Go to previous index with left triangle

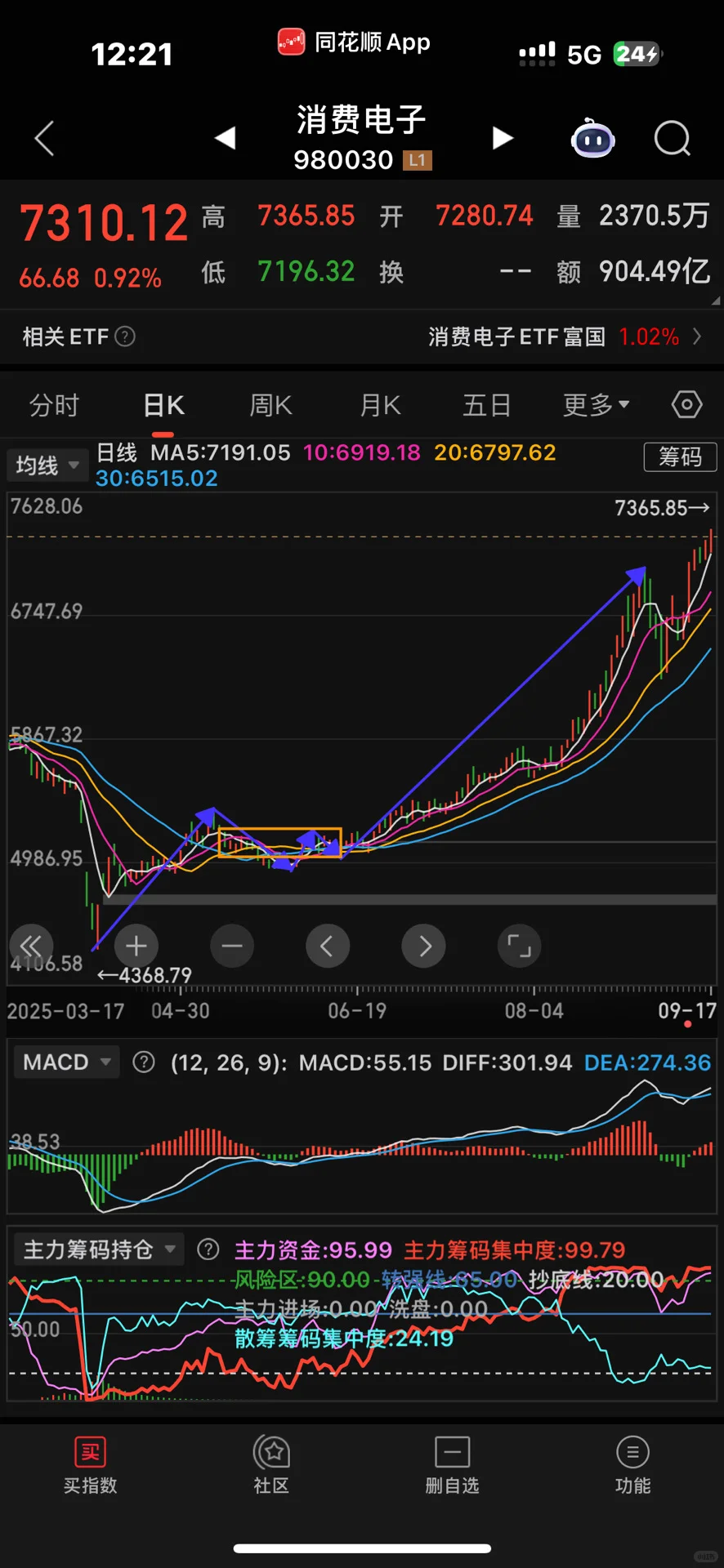click(225, 138)
